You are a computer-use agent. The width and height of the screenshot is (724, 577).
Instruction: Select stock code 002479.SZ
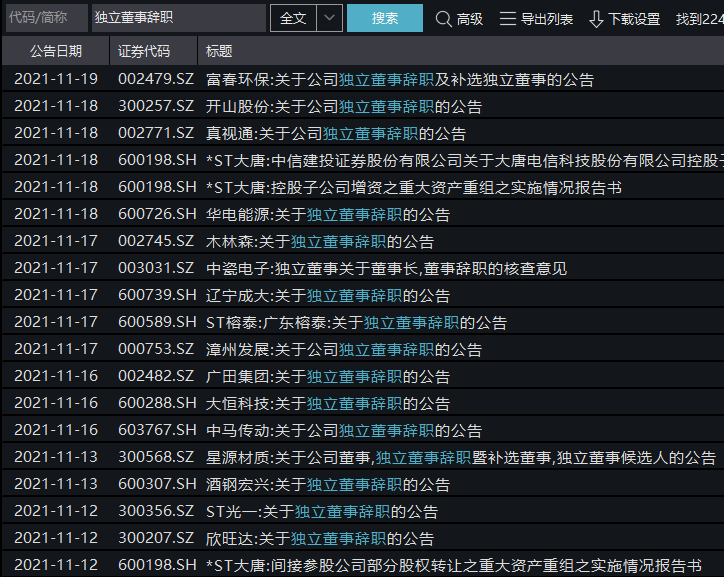(156, 79)
